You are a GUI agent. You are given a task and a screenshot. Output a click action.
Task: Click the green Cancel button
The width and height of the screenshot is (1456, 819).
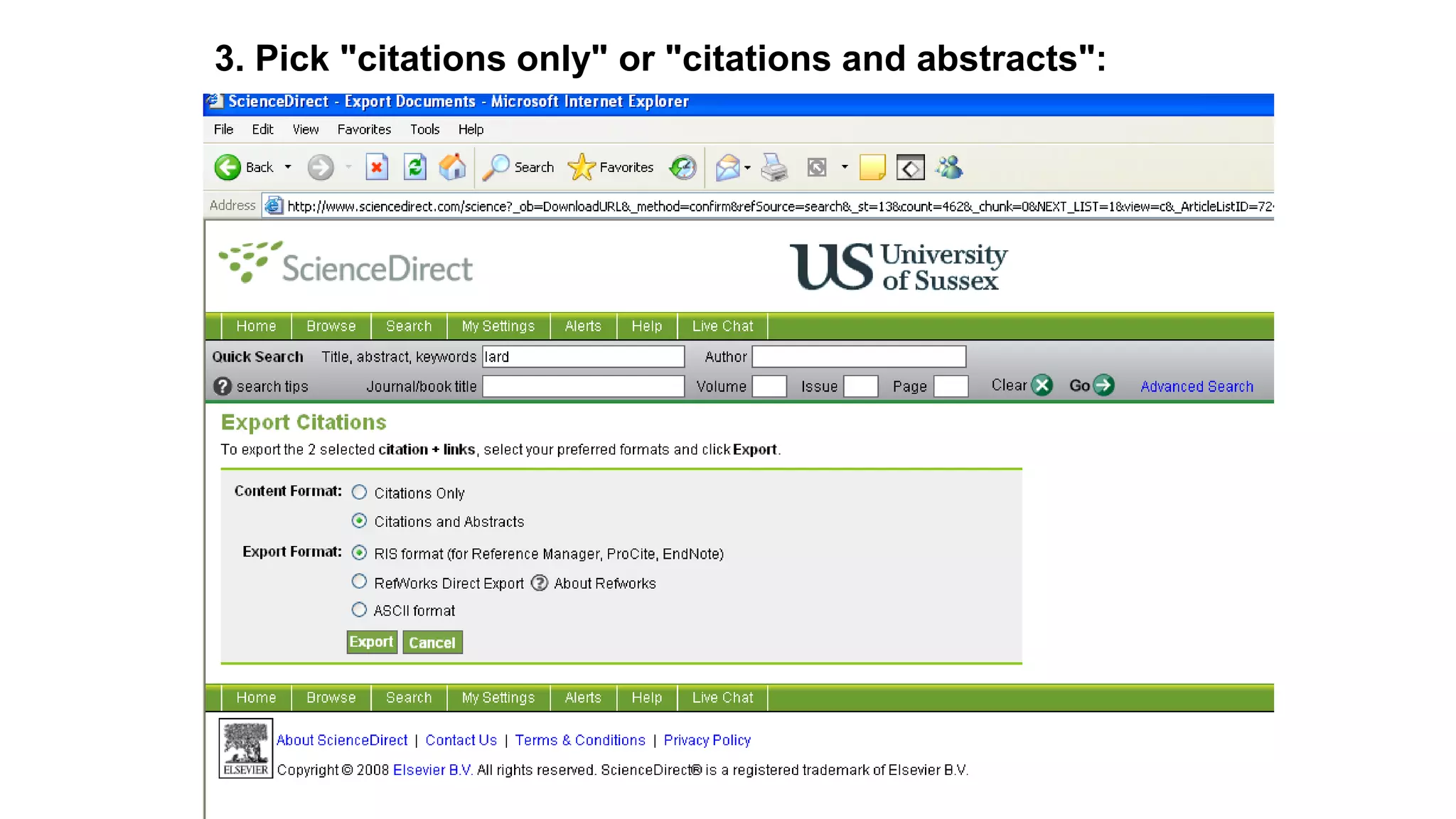click(x=432, y=642)
